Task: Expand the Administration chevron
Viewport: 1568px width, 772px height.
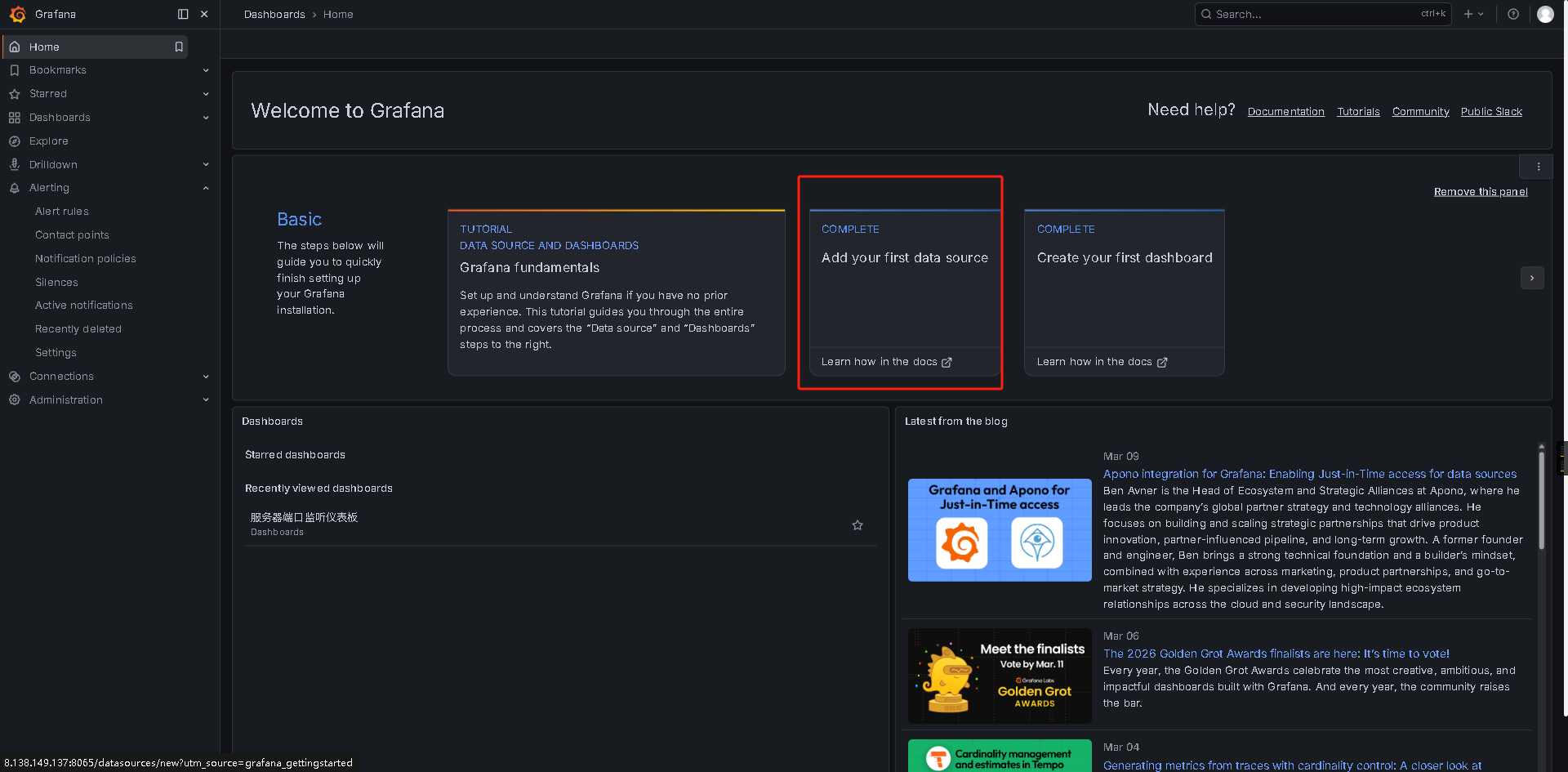Action: point(206,400)
